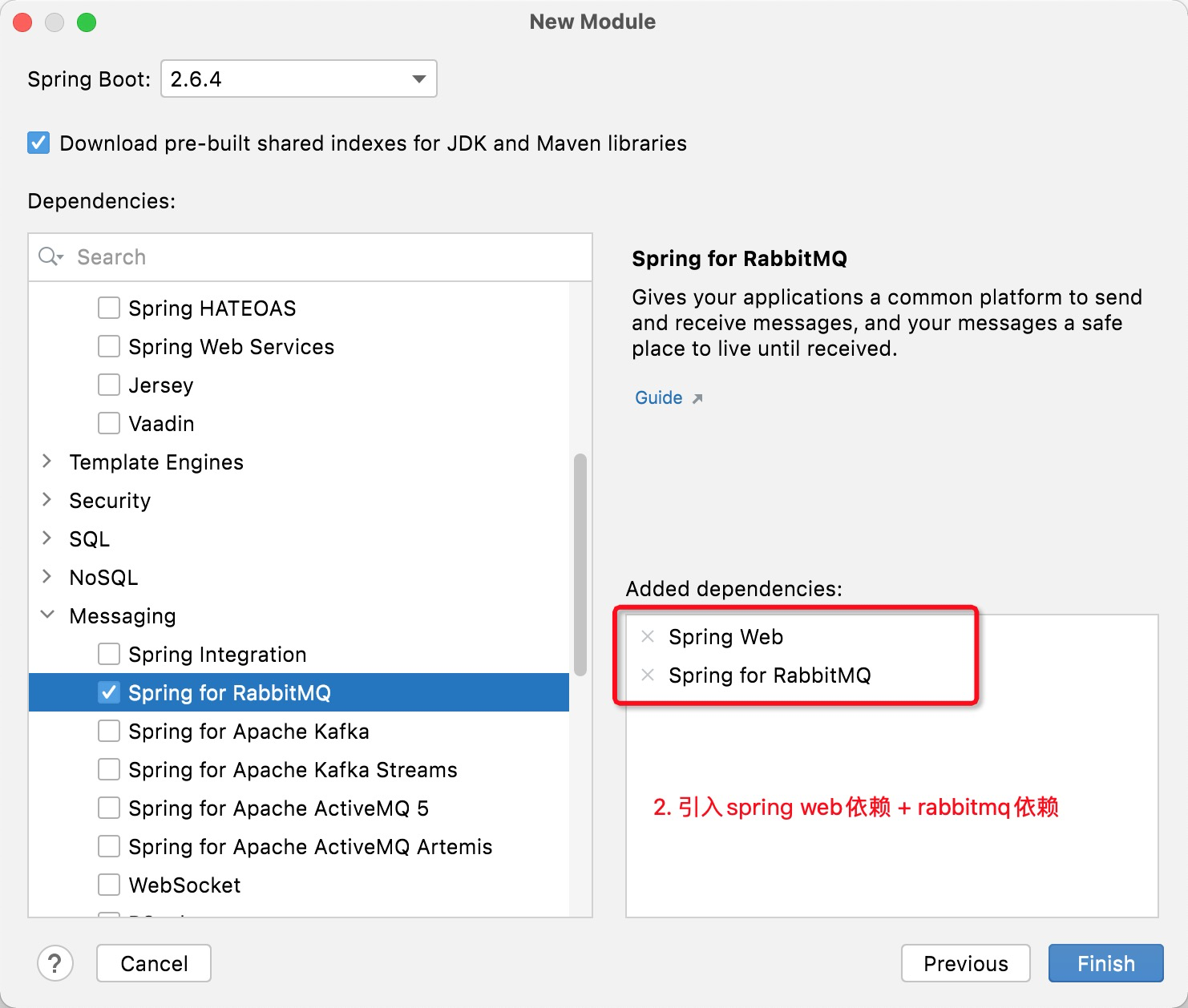Check the Vaadin checkbox
Image resolution: width=1188 pixels, height=1008 pixels.
(x=109, y=423)
